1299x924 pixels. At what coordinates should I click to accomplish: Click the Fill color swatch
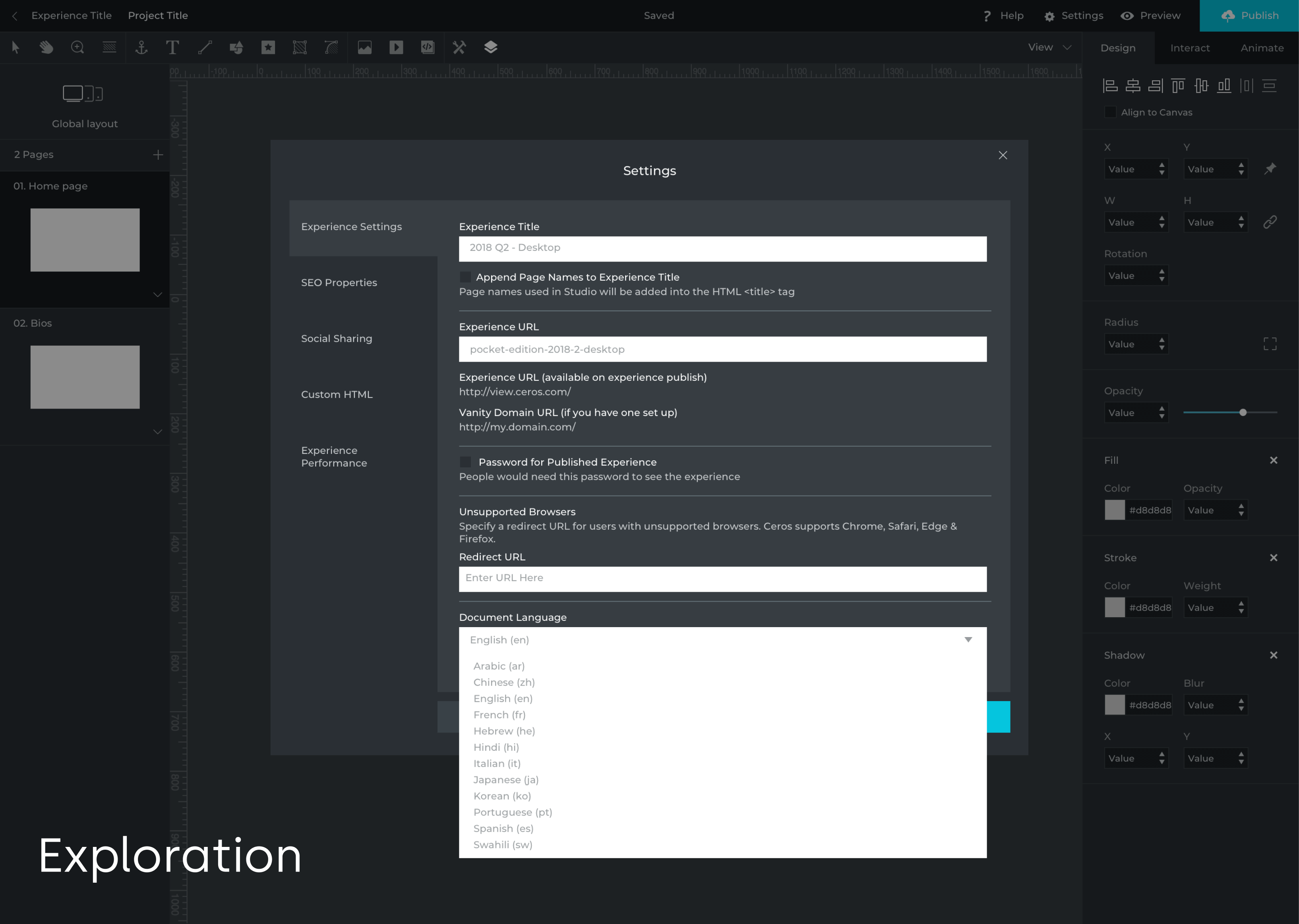pos(1115,510)
